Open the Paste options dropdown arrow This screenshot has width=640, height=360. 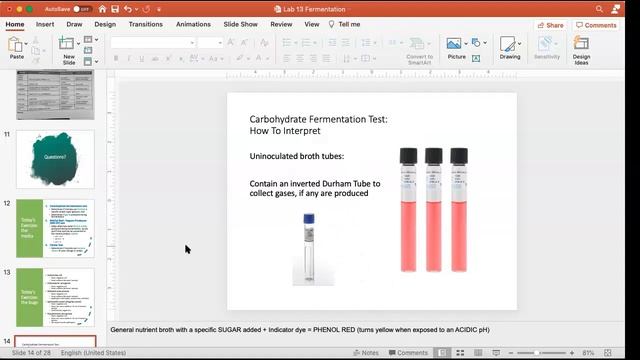click(26, 43)
